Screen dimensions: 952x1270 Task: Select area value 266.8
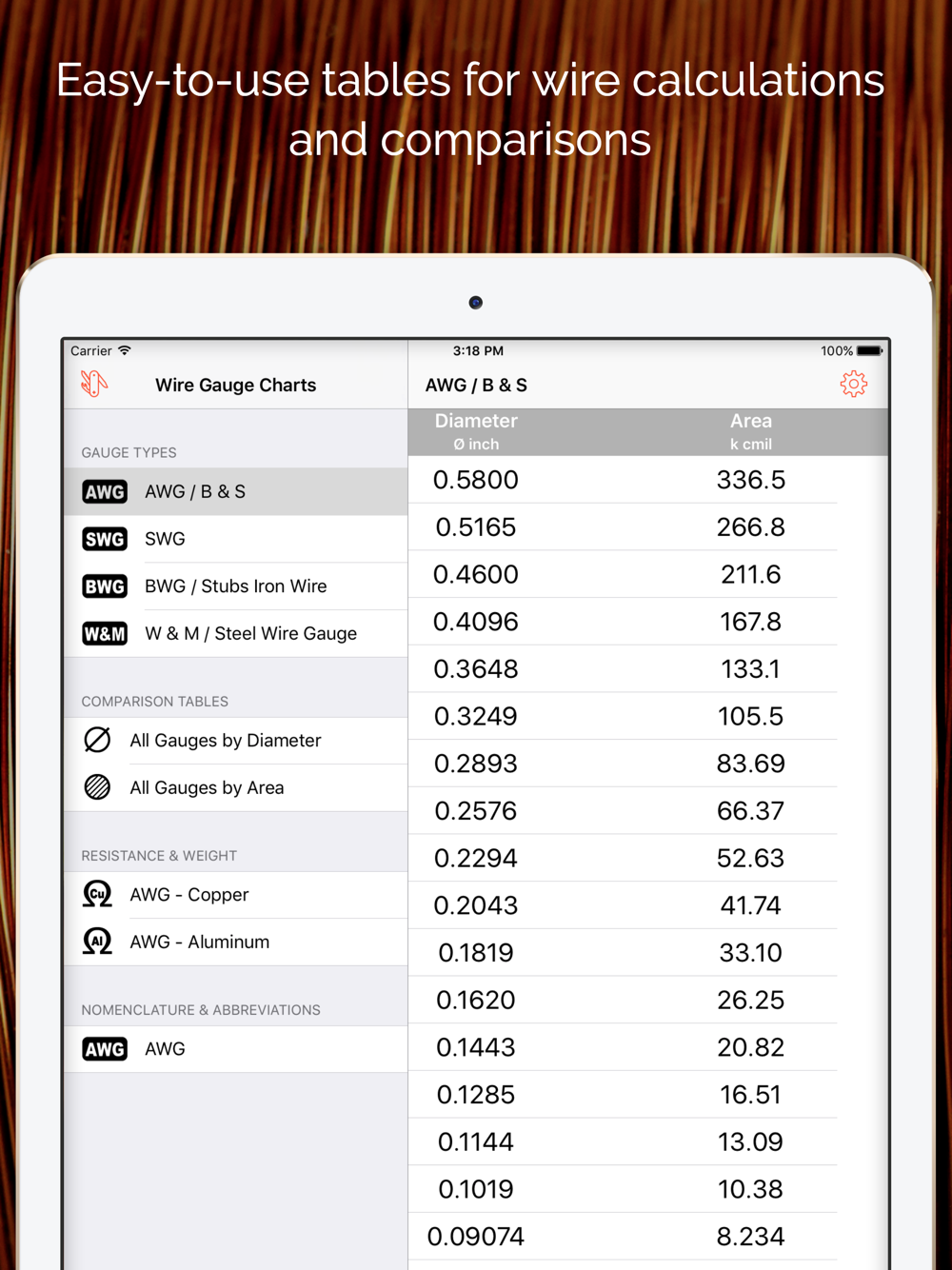(x=751, y=527)
